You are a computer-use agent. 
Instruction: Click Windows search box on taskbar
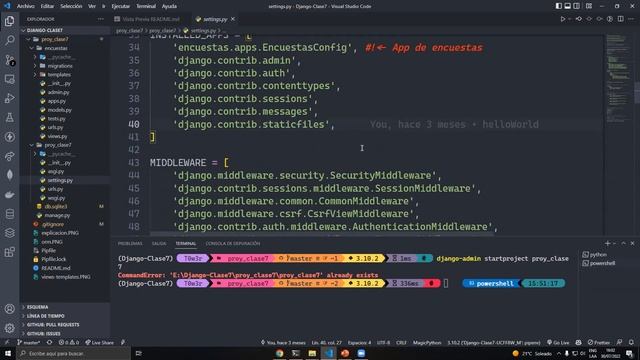(73, 353)
